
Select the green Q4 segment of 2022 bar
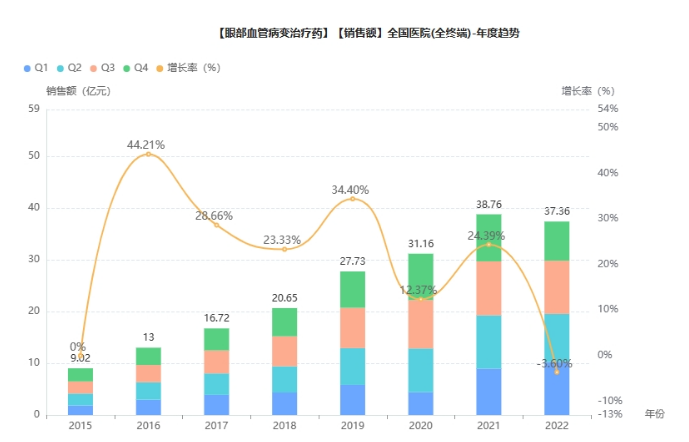pos(557,241)
